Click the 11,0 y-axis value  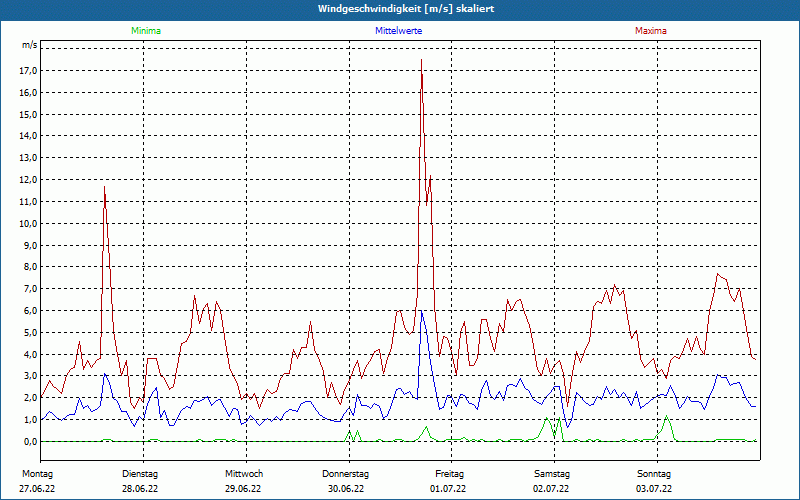[29, 202]
